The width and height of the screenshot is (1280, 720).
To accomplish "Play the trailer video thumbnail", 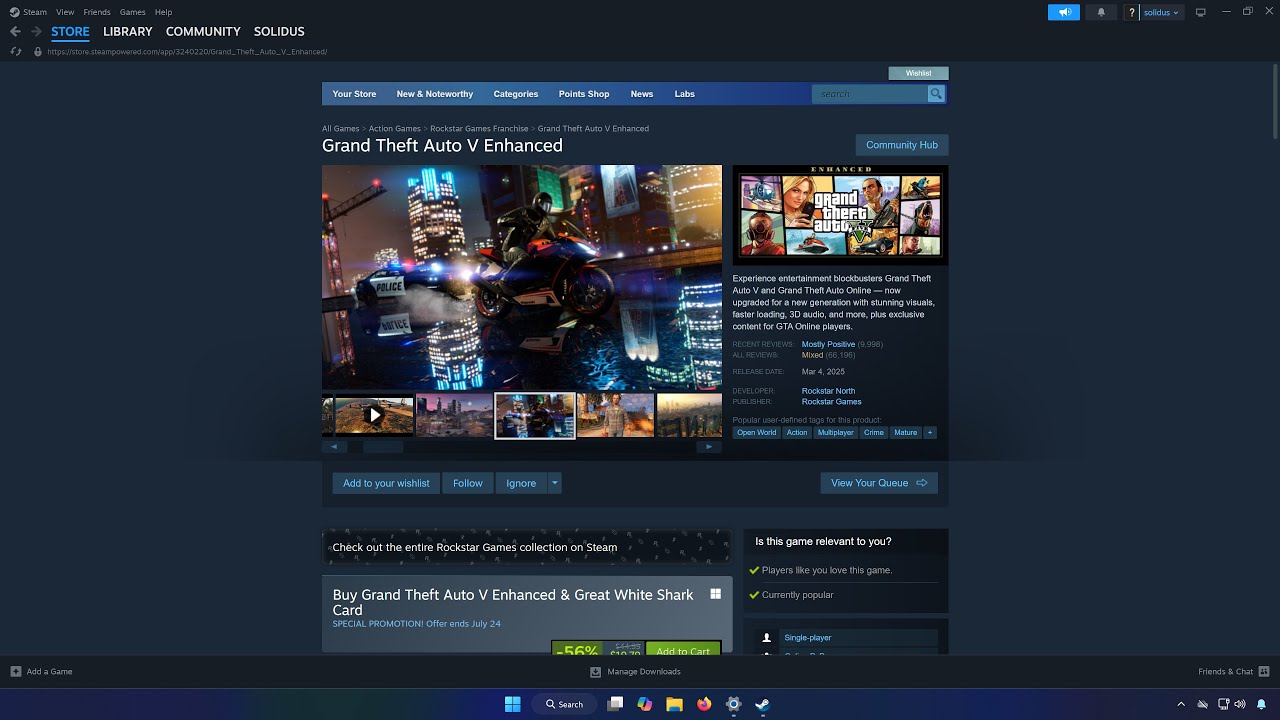I will click(x=374, y=415).
